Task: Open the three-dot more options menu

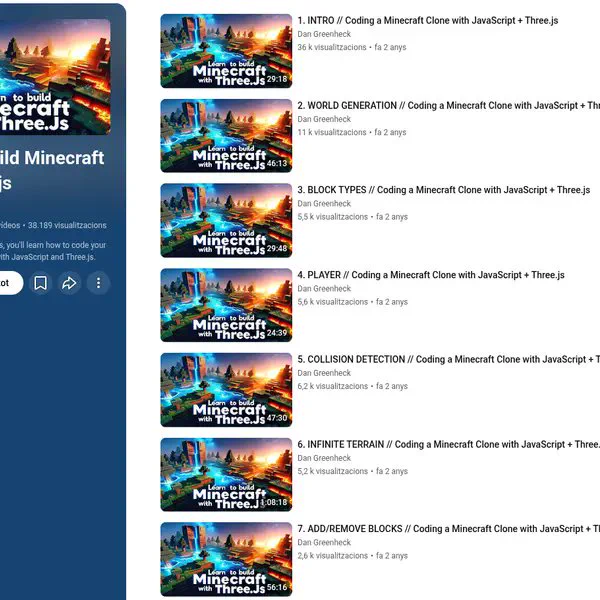Action: click(98, 283)
